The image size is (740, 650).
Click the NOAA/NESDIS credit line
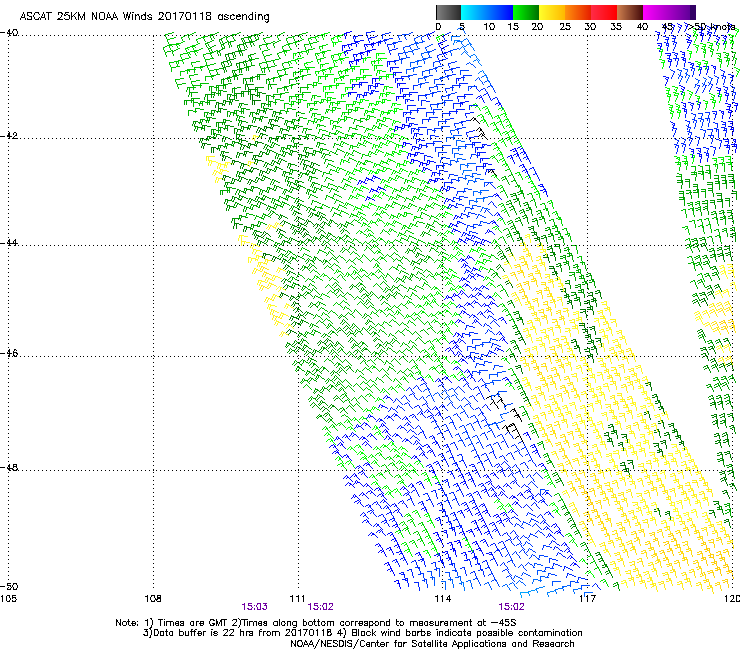click(432, 644)
